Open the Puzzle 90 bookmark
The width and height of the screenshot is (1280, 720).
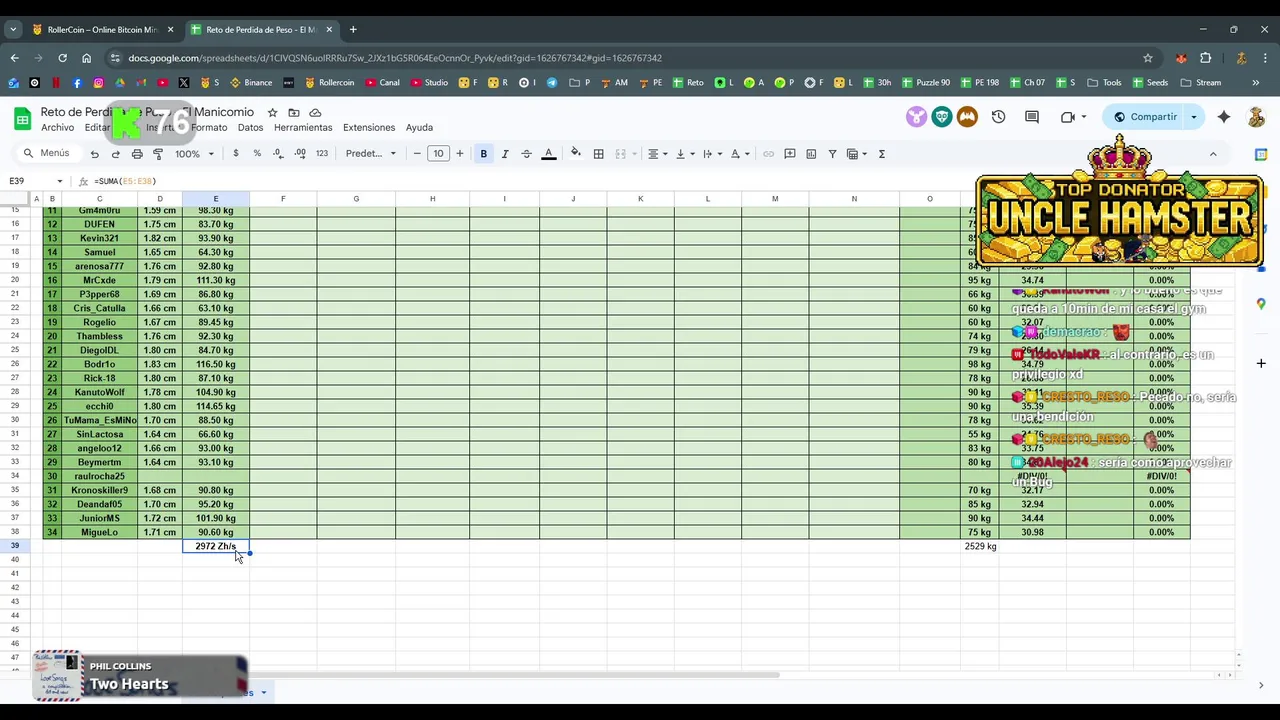(924, 83)
